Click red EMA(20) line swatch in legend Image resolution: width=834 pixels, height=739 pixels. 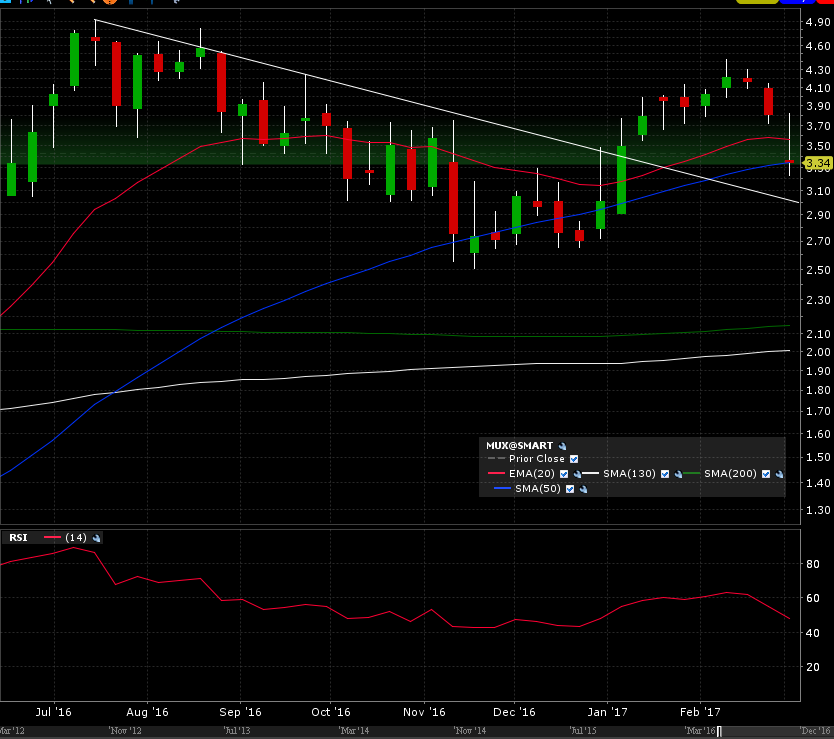tap(499, 474)
